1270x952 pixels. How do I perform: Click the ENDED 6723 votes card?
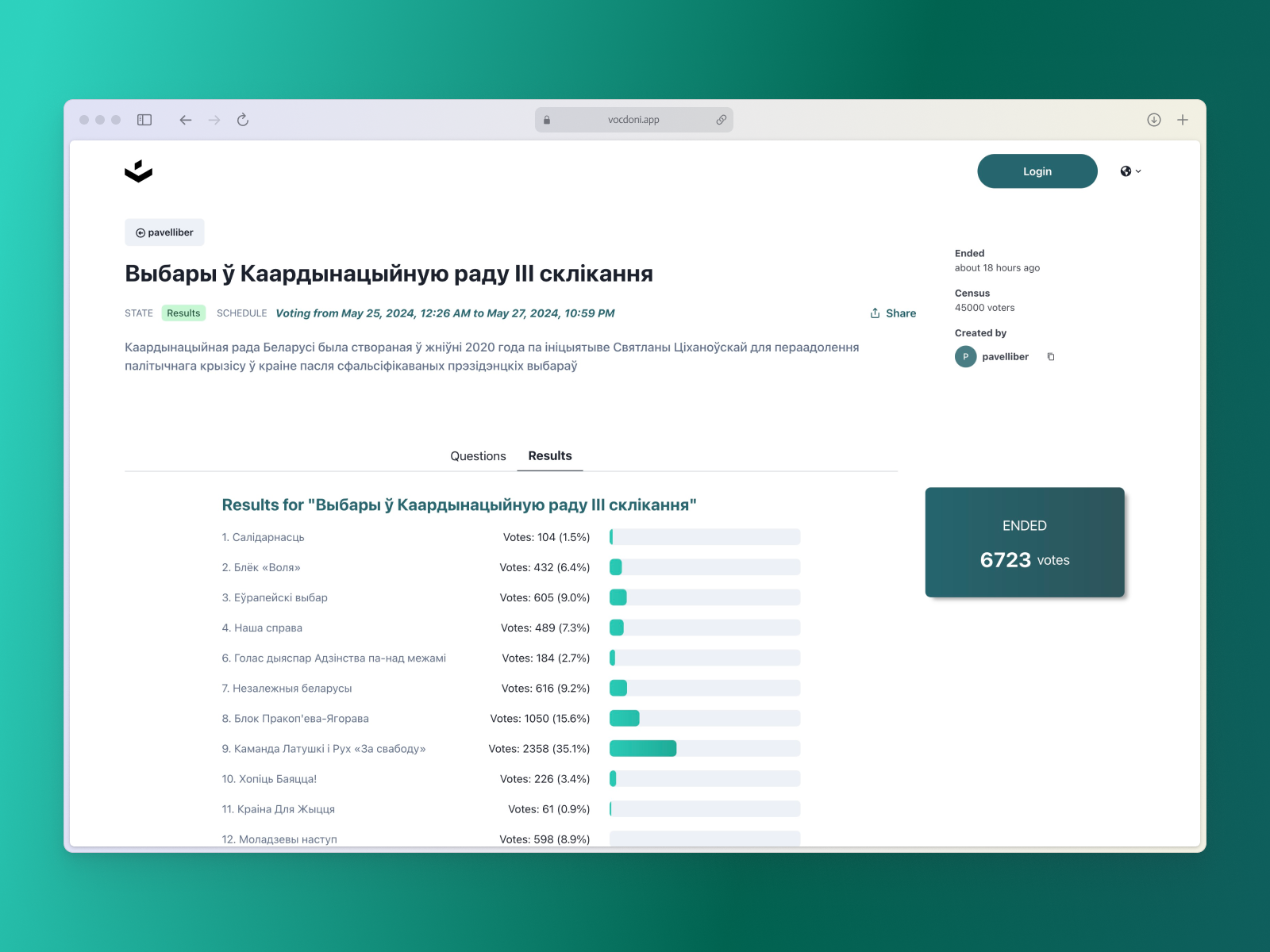tap(1024, 543)
